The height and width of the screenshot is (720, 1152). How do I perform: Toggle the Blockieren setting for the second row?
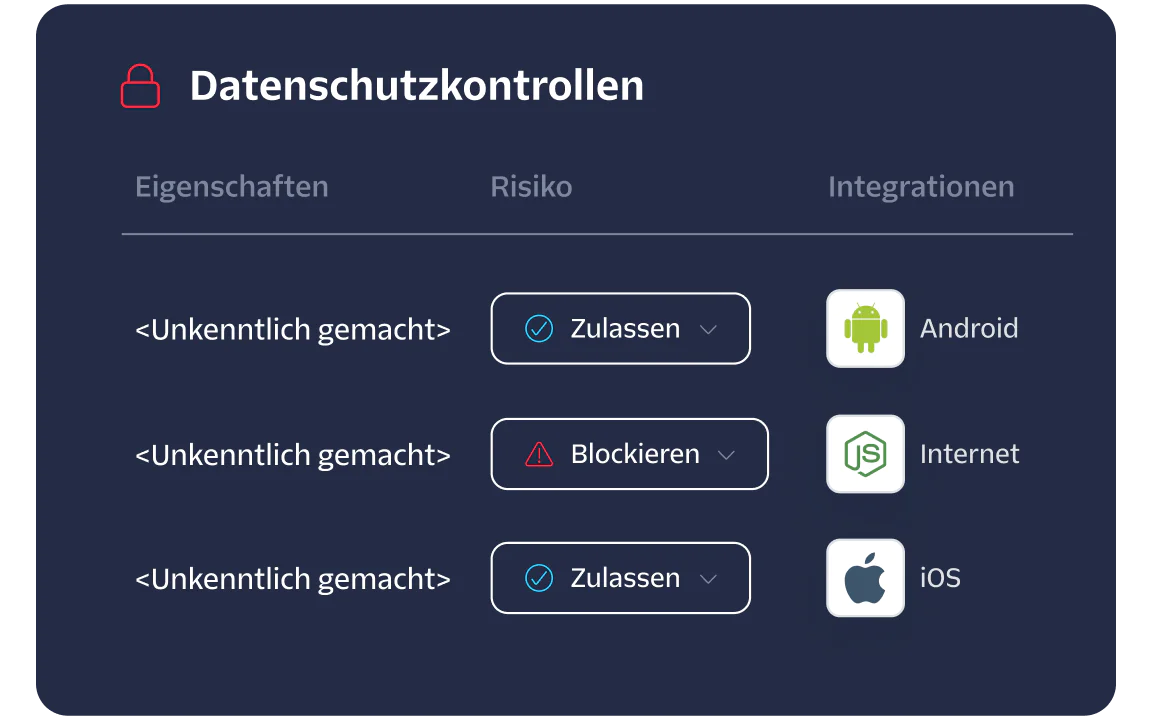tap(629, 453)
